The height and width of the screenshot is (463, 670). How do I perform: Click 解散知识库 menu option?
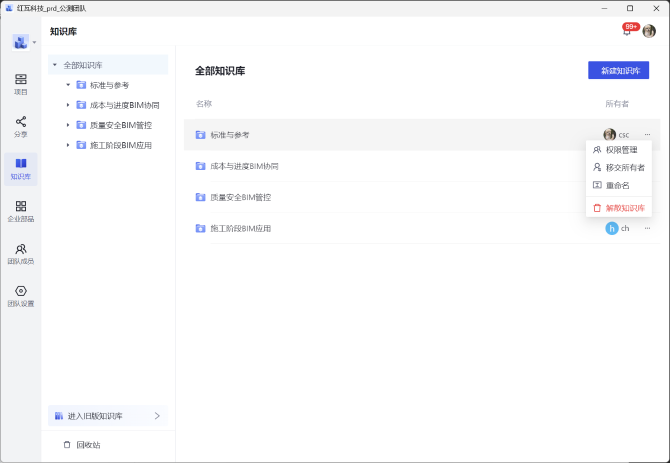tap(620, 208)
